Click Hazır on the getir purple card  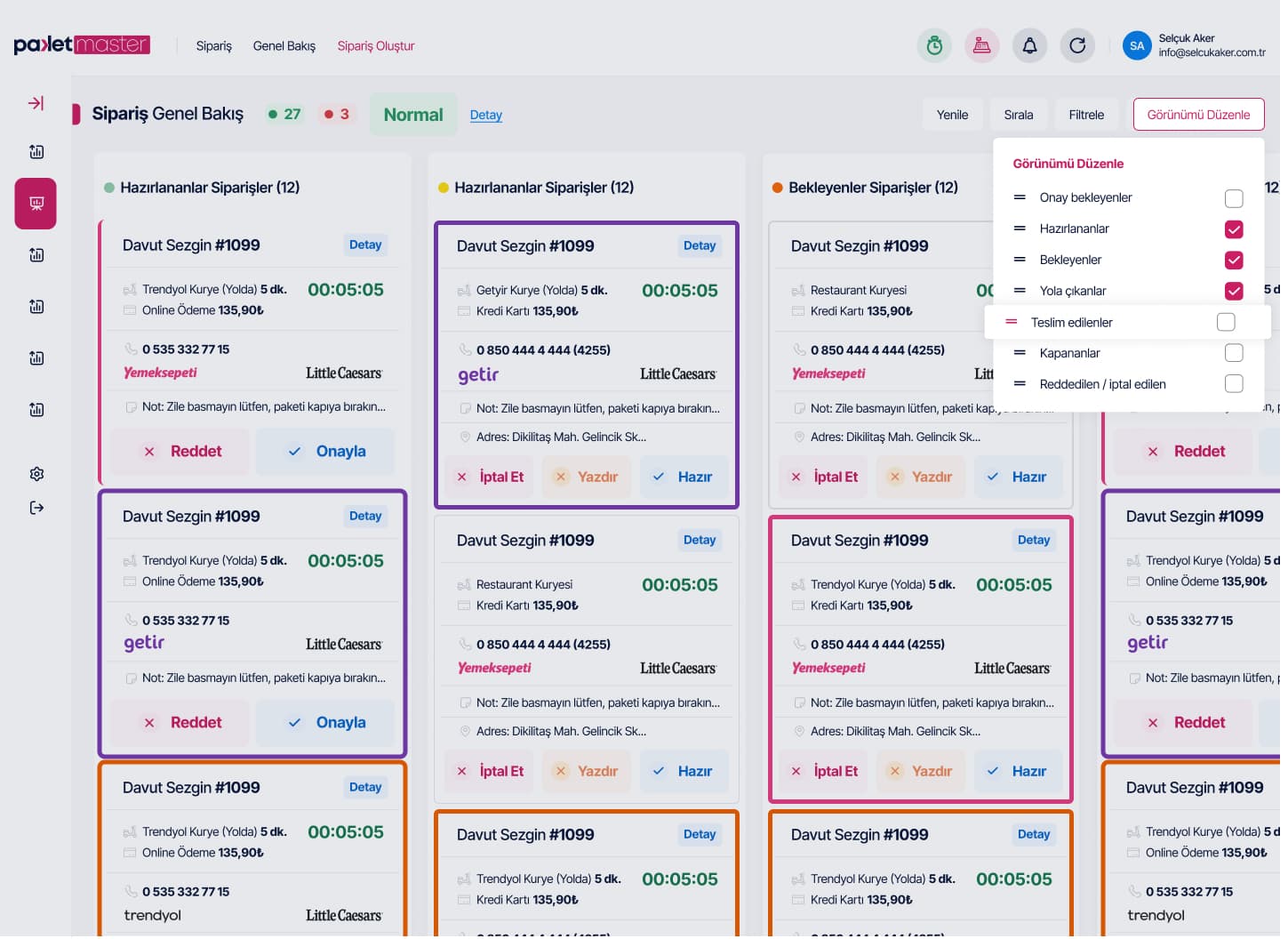point(684,478)
